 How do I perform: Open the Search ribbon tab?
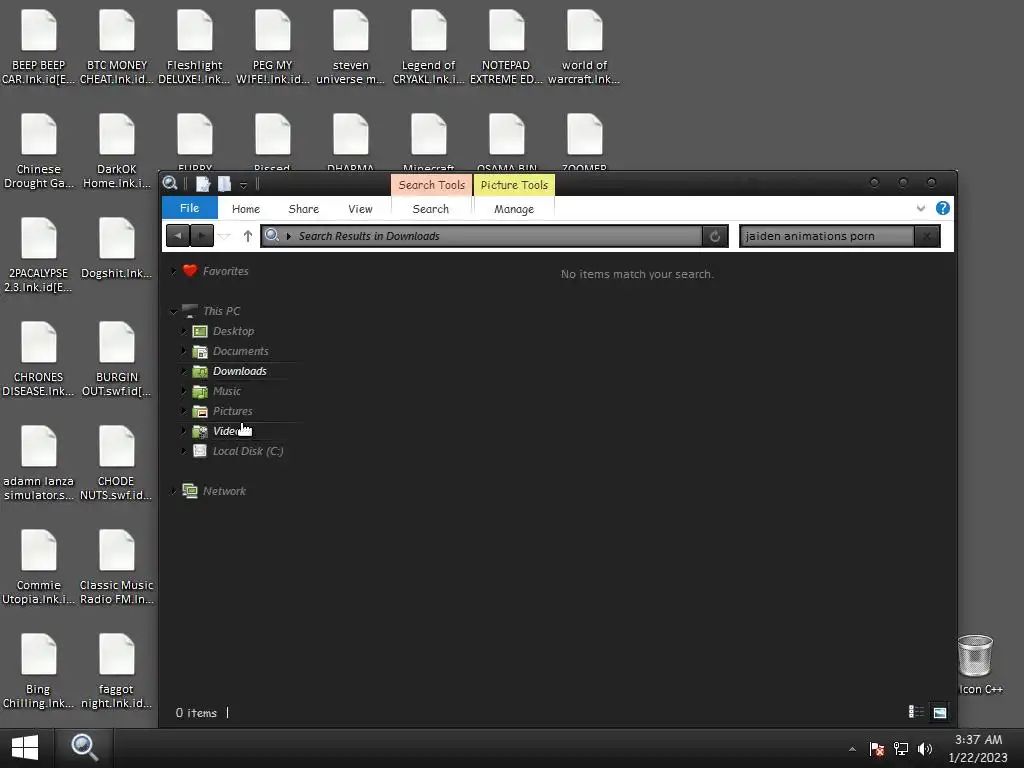tap(430, 209)
